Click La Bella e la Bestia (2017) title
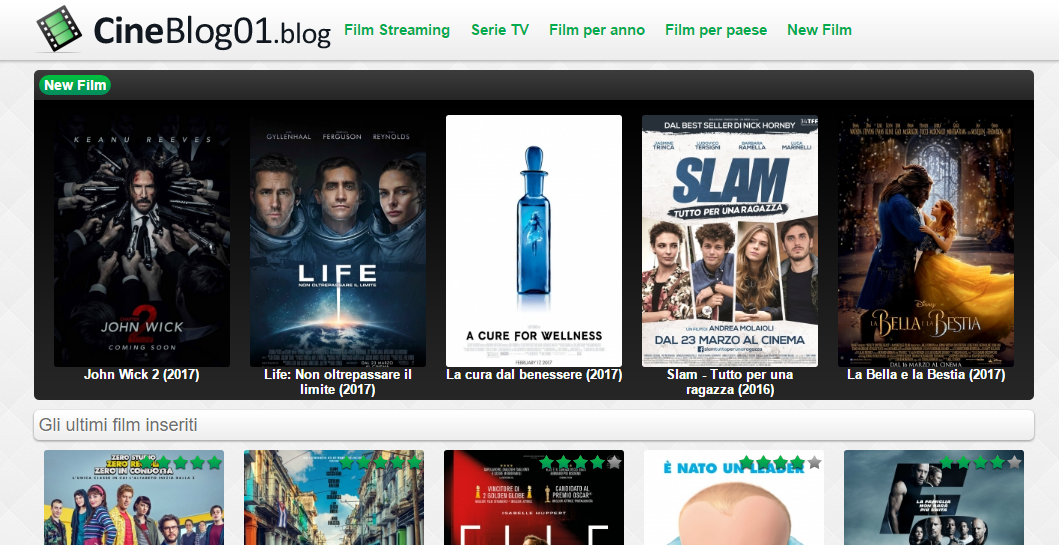This screenshot has height=545, width=1059. point(926,374)
